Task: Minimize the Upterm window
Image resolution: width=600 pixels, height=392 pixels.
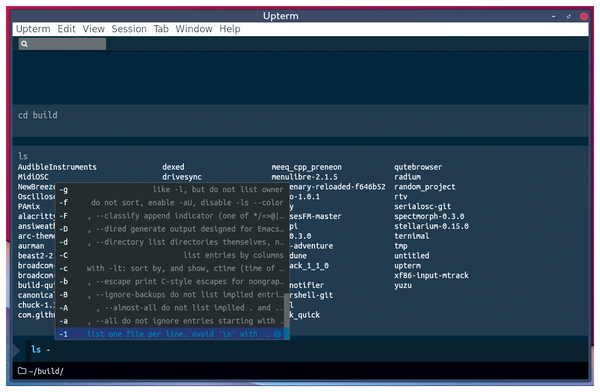Action: [553, 16]
